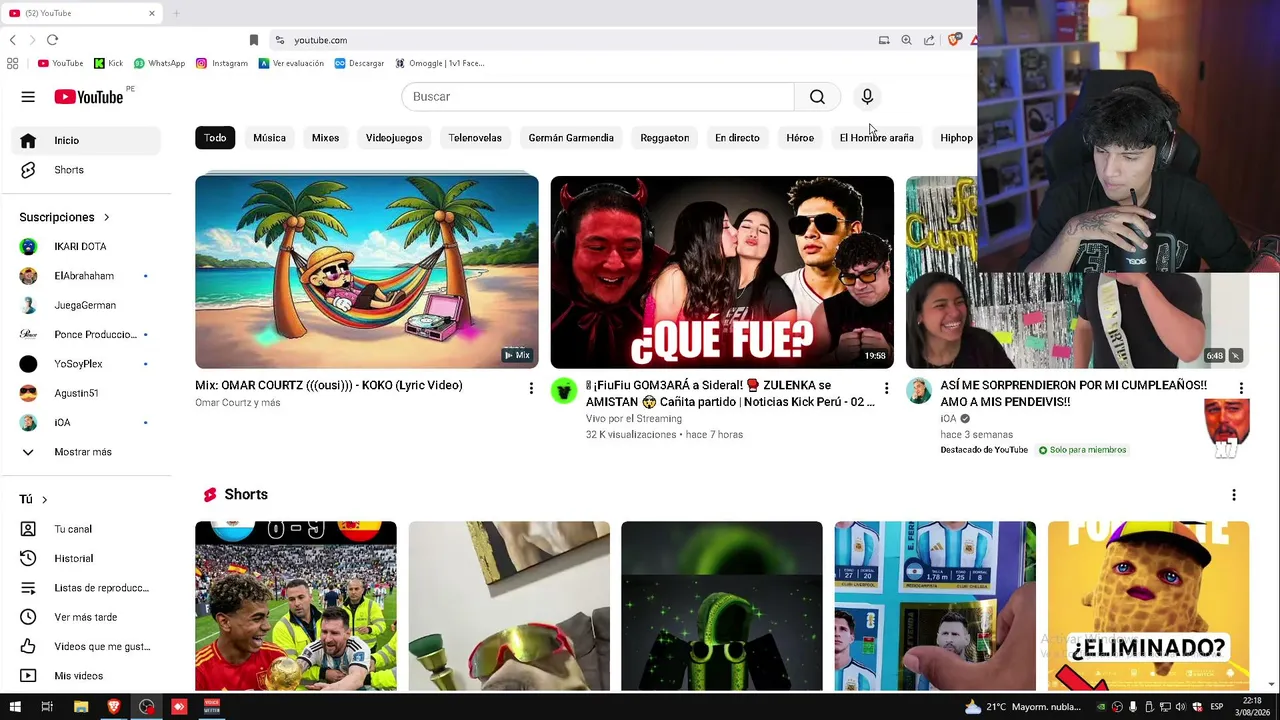Filter by the Música chip
Viewport: 1280px width, 720px height.
pyautogui.click(x=269, y=138)
